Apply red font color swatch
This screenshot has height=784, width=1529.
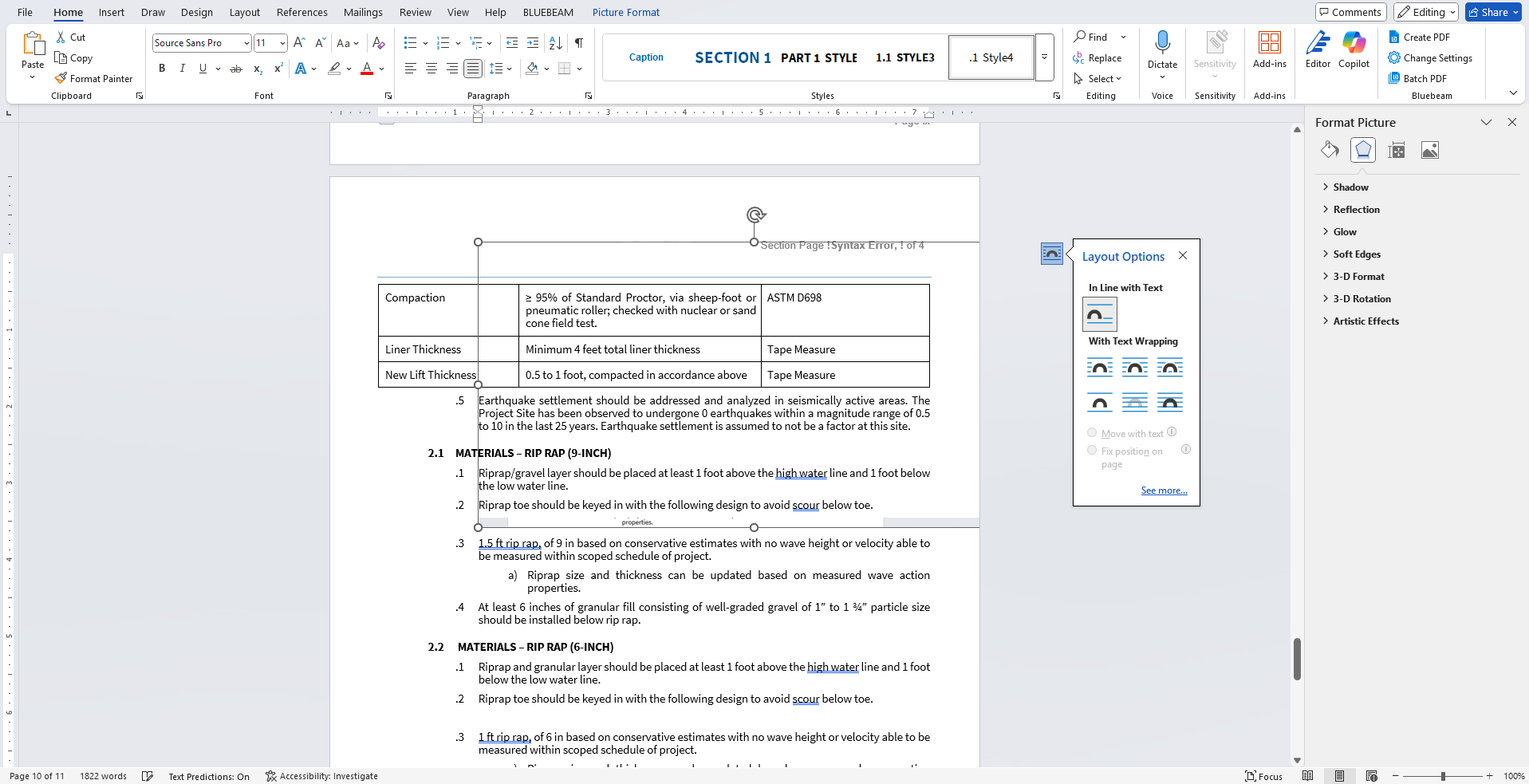click(x=367, y=69)
